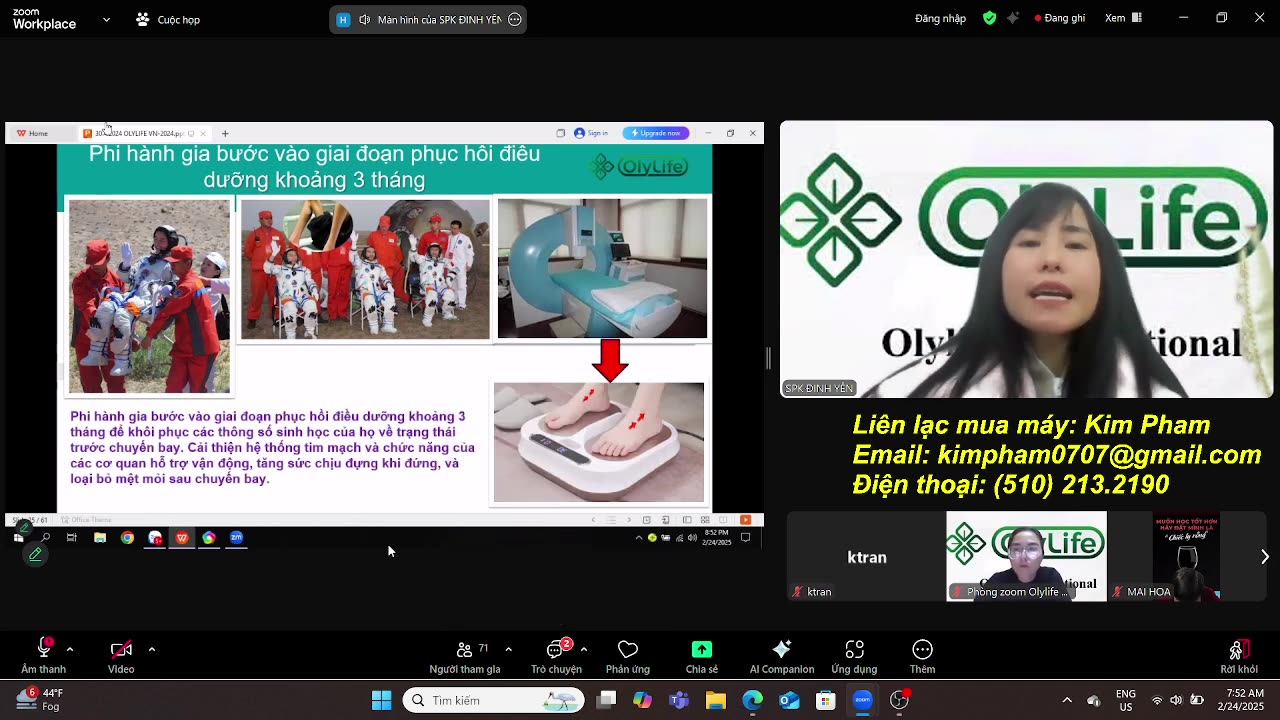
Task: Click Upgrade now in shared WPS window
Action: click(655, 133)
